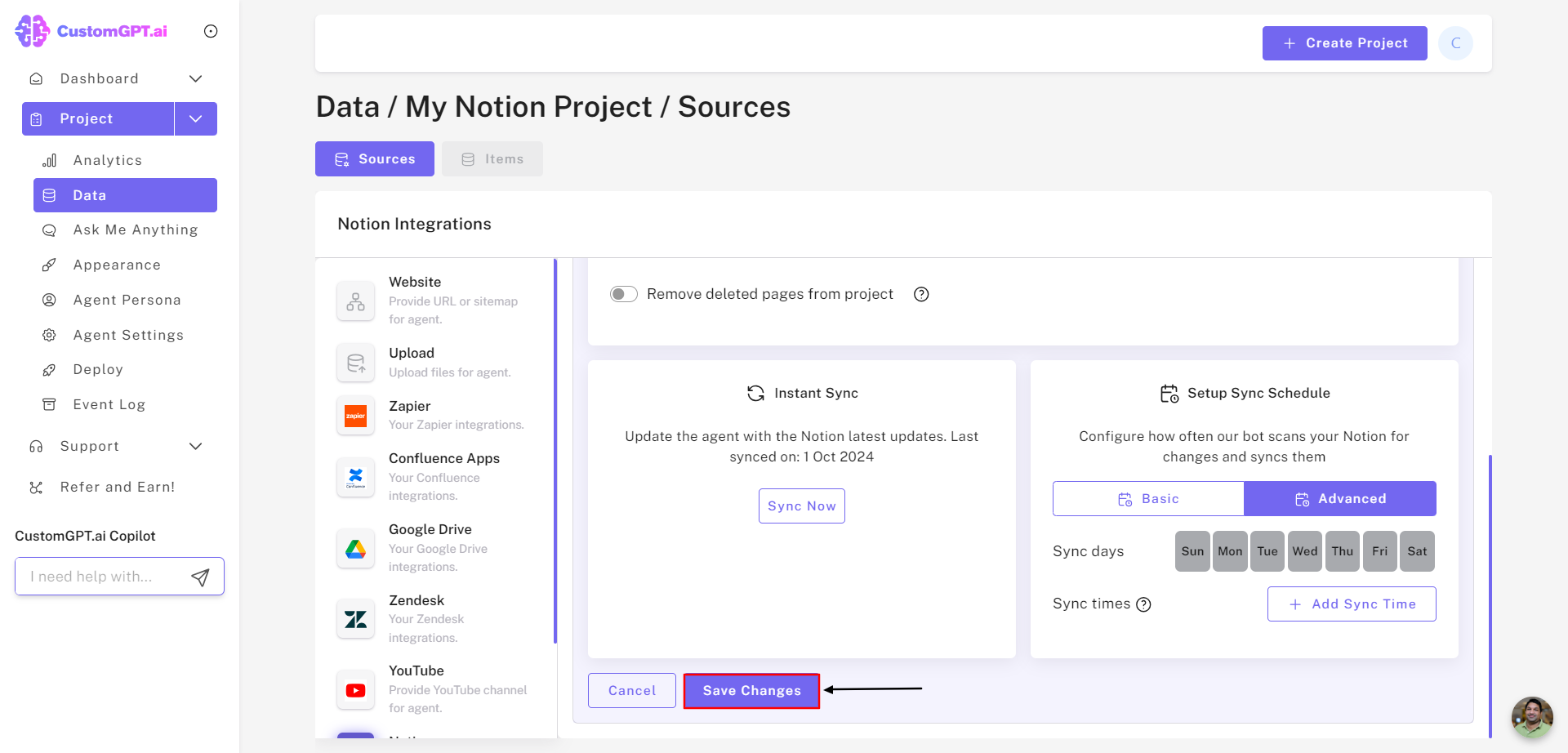Switch to the Items tab
Screen dimensions: 1568x753
click(x=492, y=159)
